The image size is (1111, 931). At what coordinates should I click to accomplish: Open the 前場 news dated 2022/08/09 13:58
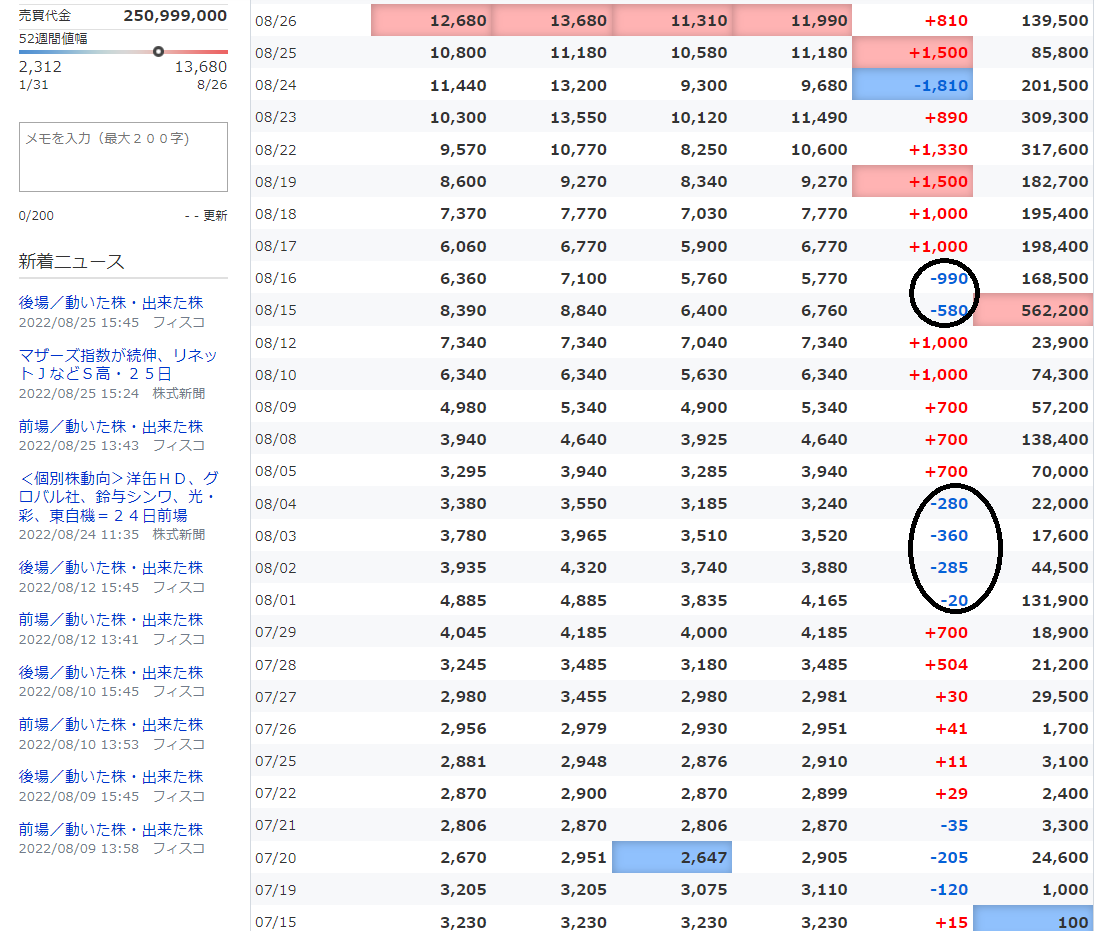(x=111, y=829)
